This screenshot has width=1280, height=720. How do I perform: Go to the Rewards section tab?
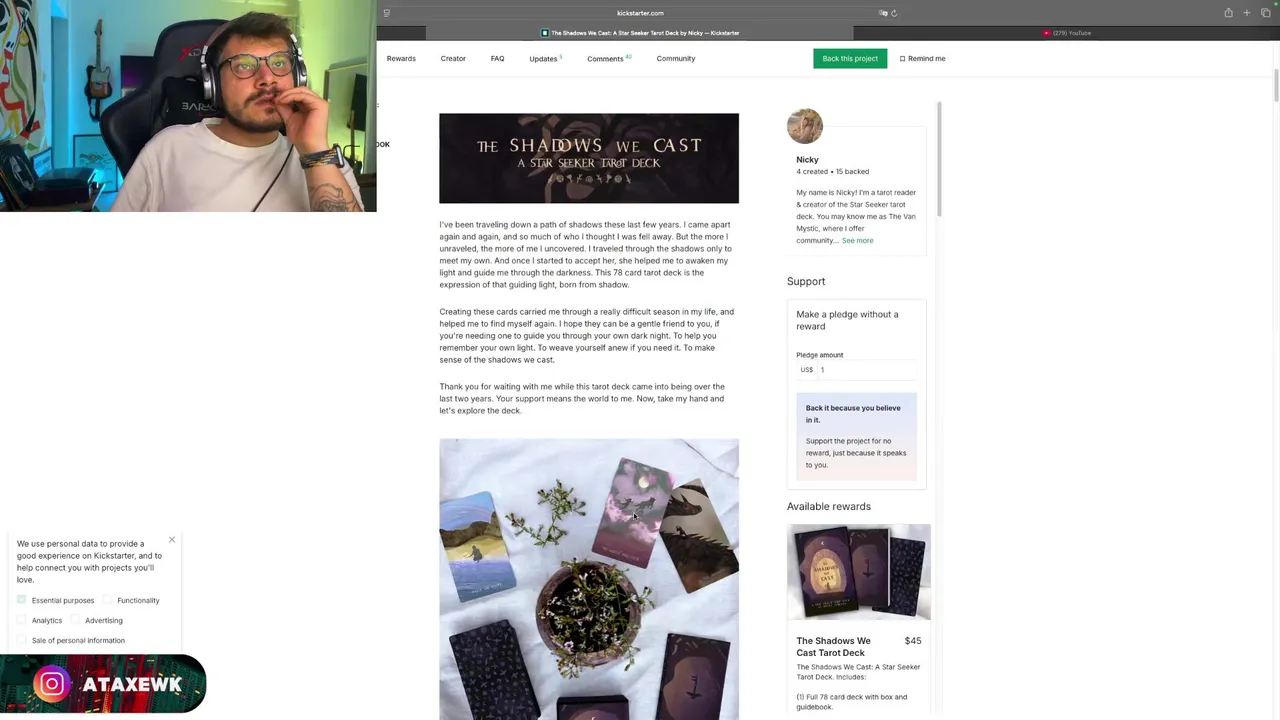(401, 59)
